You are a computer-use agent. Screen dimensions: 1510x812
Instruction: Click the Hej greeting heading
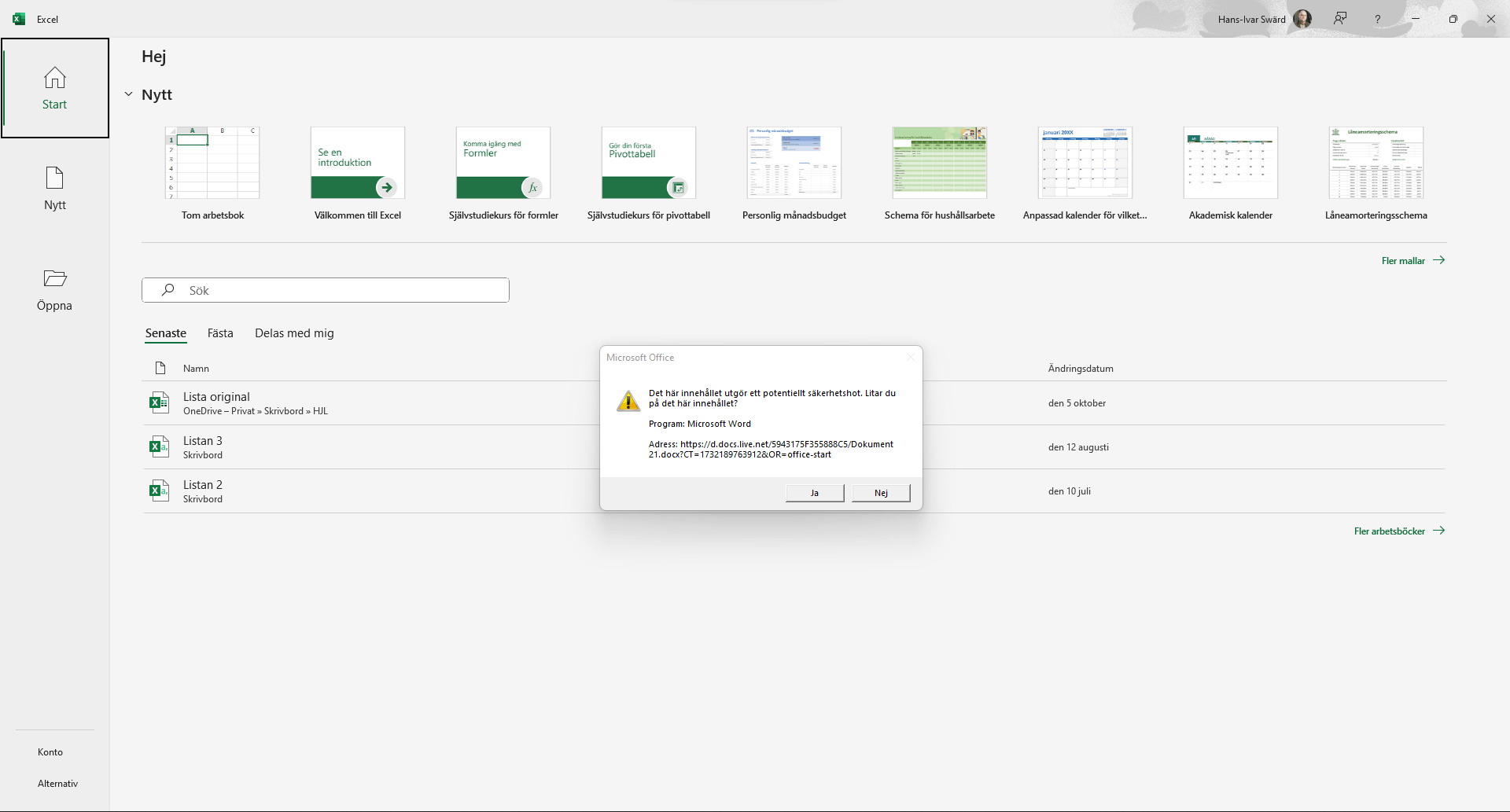(153, 57)
